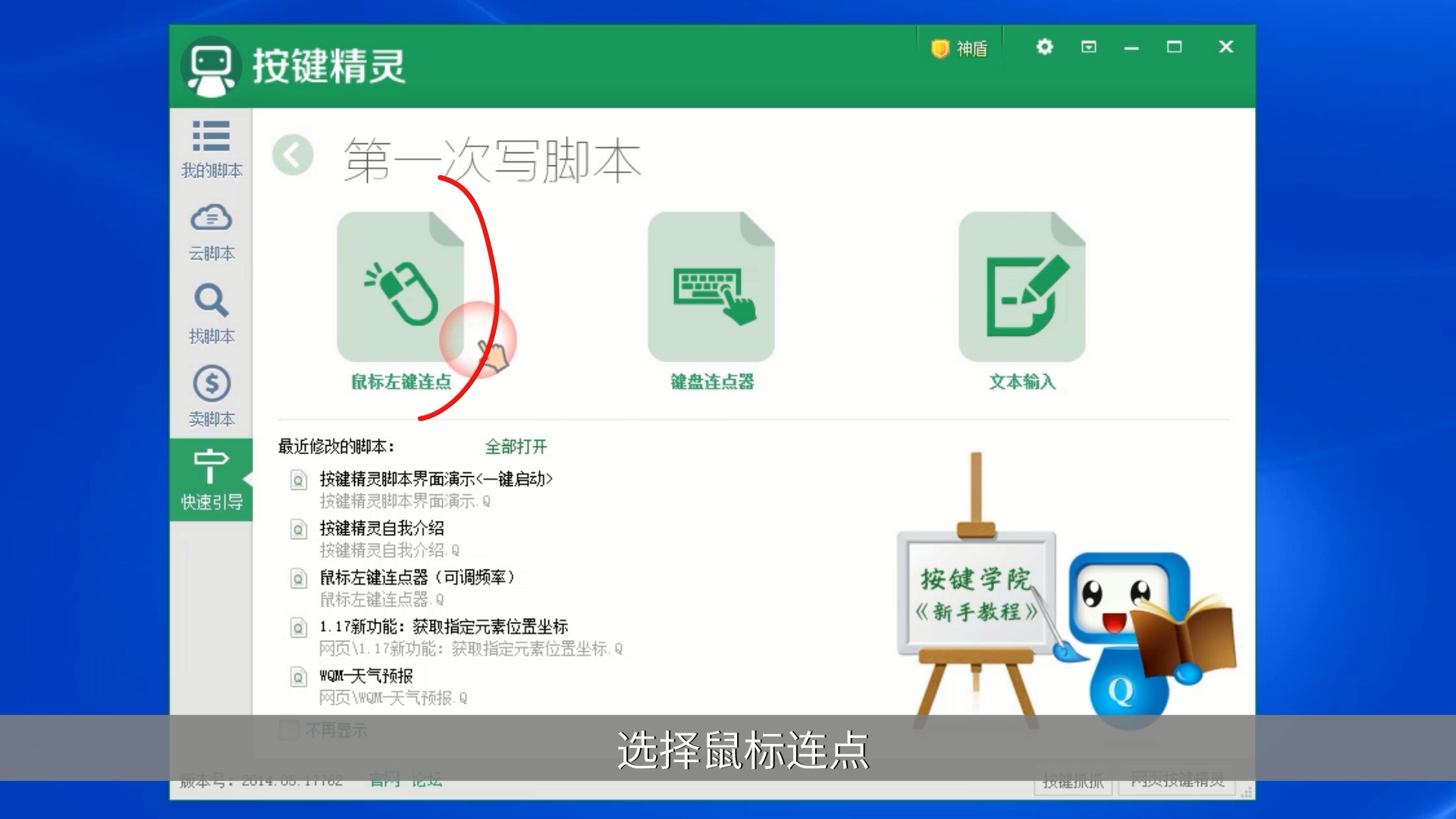Open the 找脚本 search section
The image size is (1456, 819).
tap(212, 315)
